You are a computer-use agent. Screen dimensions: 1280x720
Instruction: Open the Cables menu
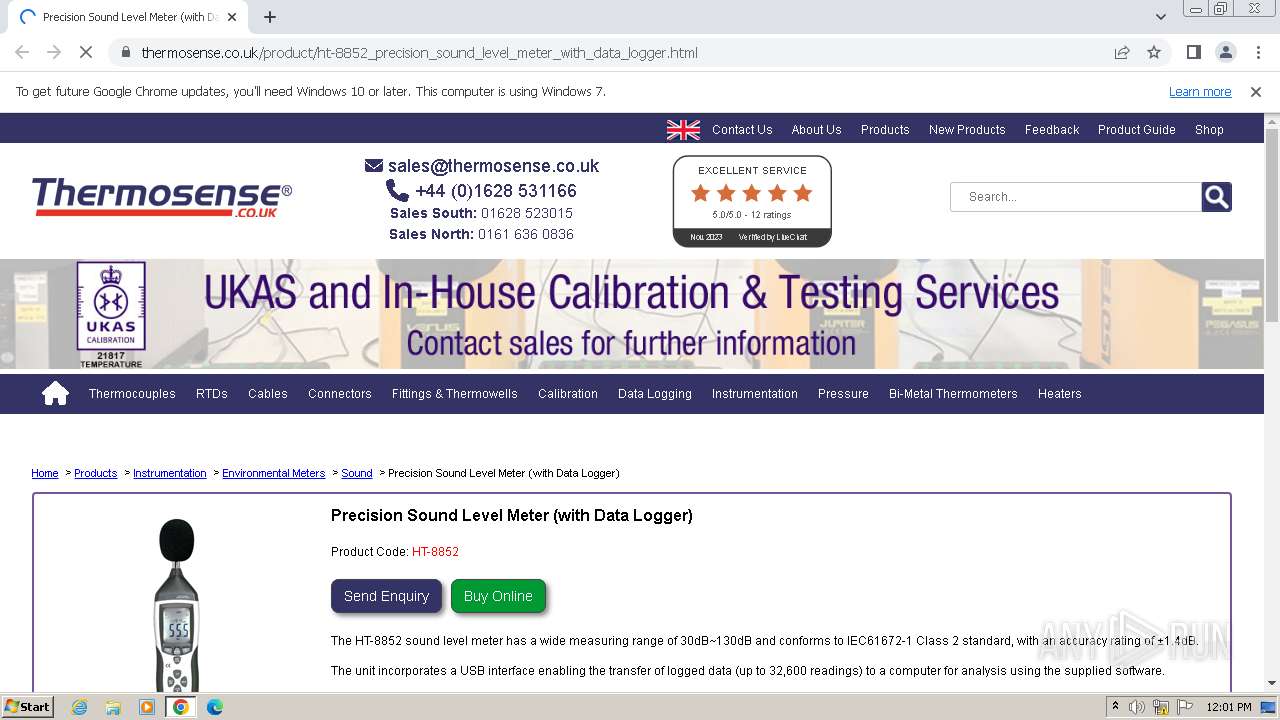pyautogui.click(x=268, y=394)
